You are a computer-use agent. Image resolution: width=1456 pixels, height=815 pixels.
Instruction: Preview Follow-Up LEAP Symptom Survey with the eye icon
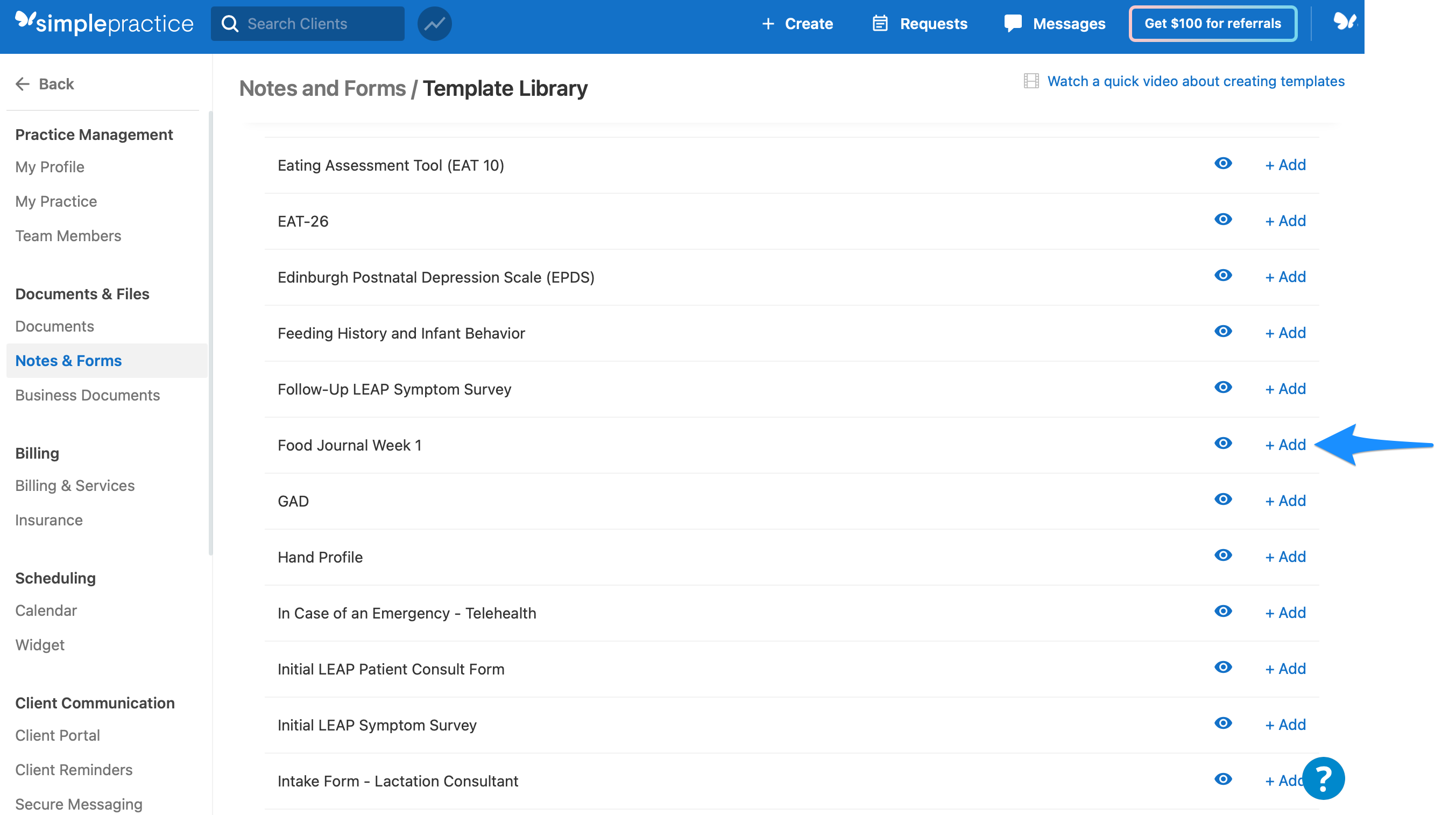click(x=1223, y=388)
